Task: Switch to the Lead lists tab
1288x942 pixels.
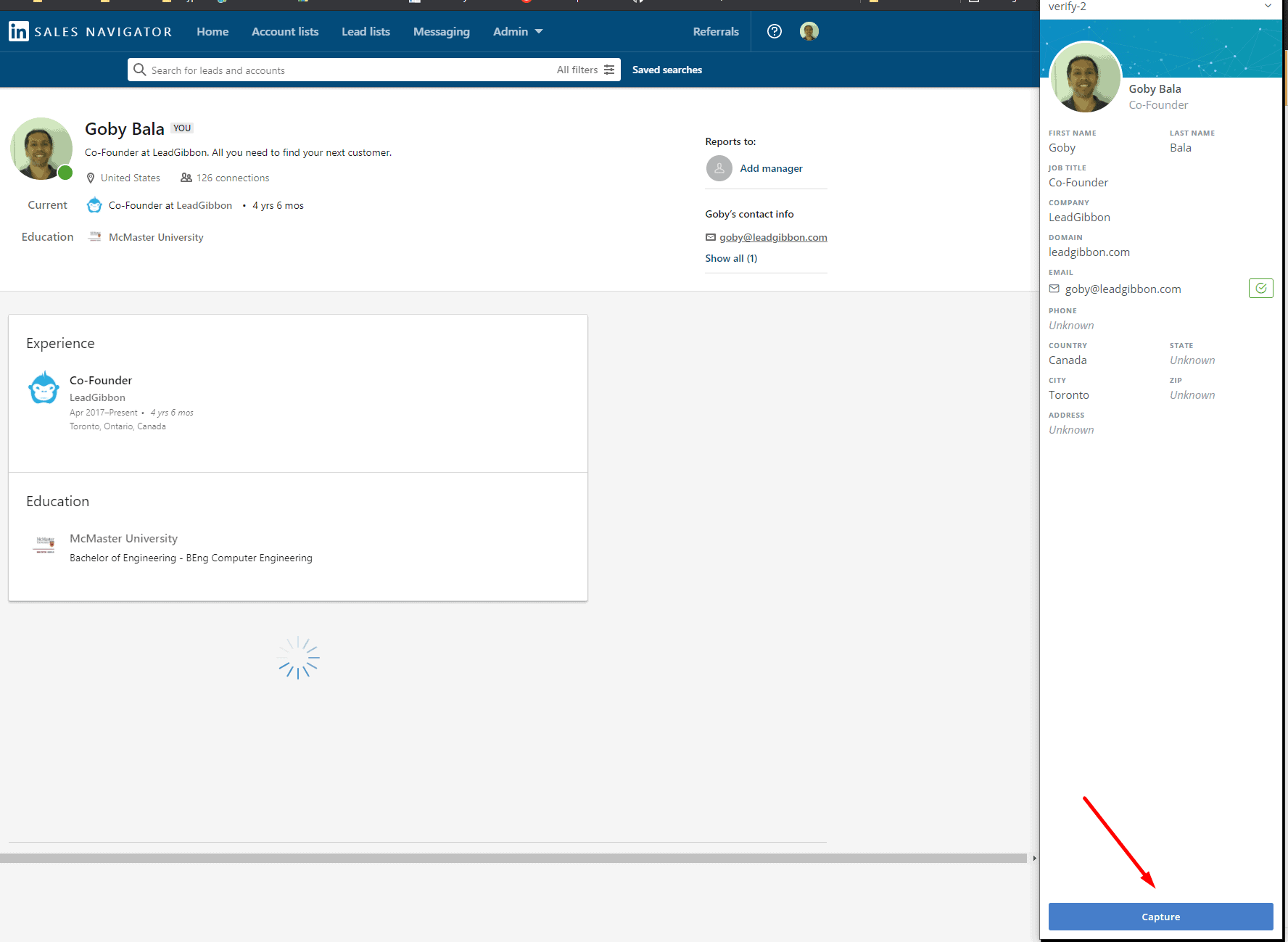Action: click(366, 31)
